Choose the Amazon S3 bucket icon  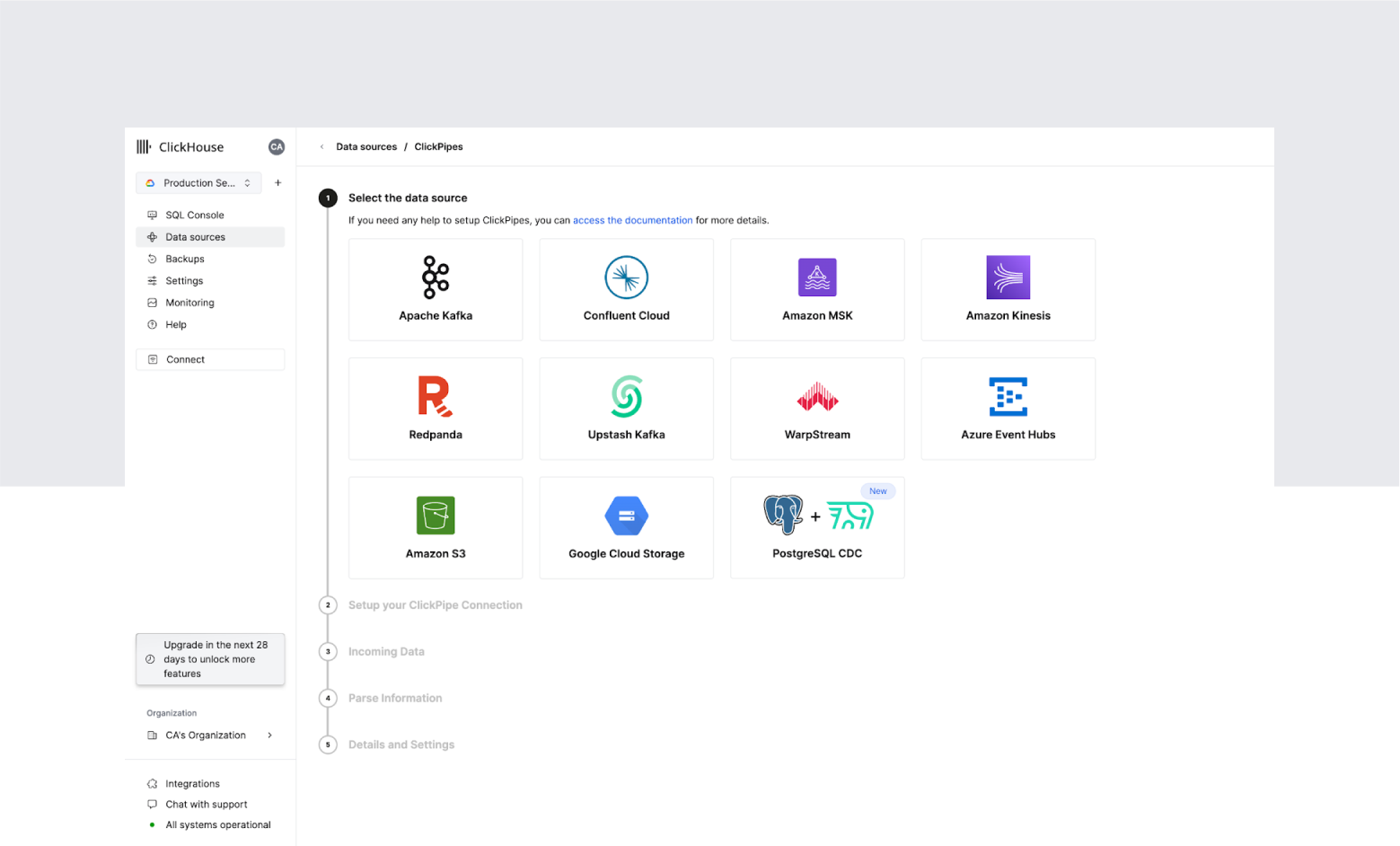point(436,516)
